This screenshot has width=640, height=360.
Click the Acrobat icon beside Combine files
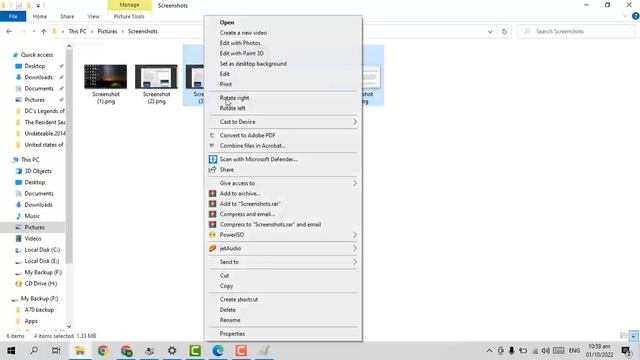coord(212,146)
